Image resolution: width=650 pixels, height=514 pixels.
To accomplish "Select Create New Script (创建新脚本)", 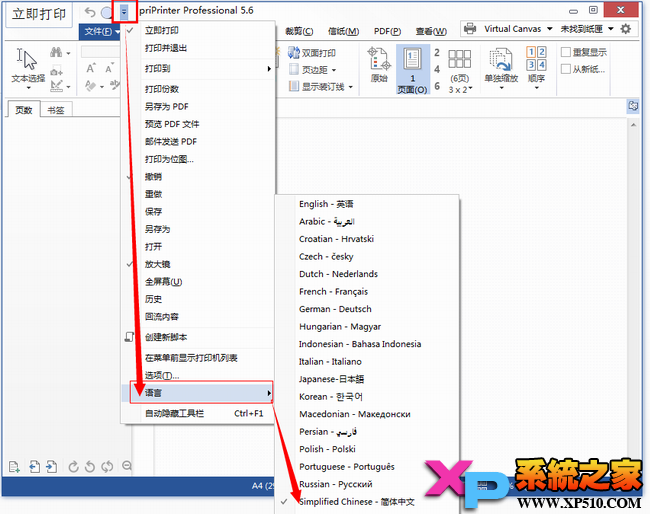I will point(198,337).
